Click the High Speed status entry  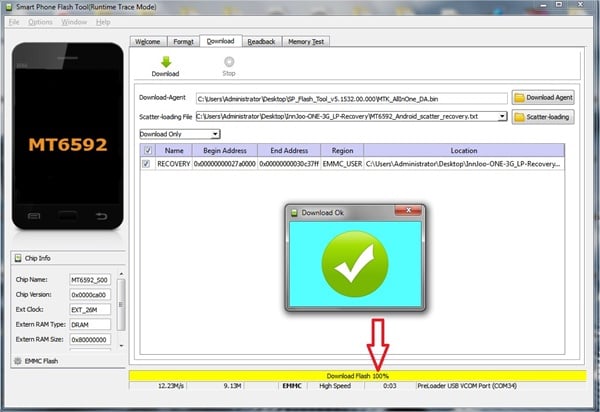336,386
